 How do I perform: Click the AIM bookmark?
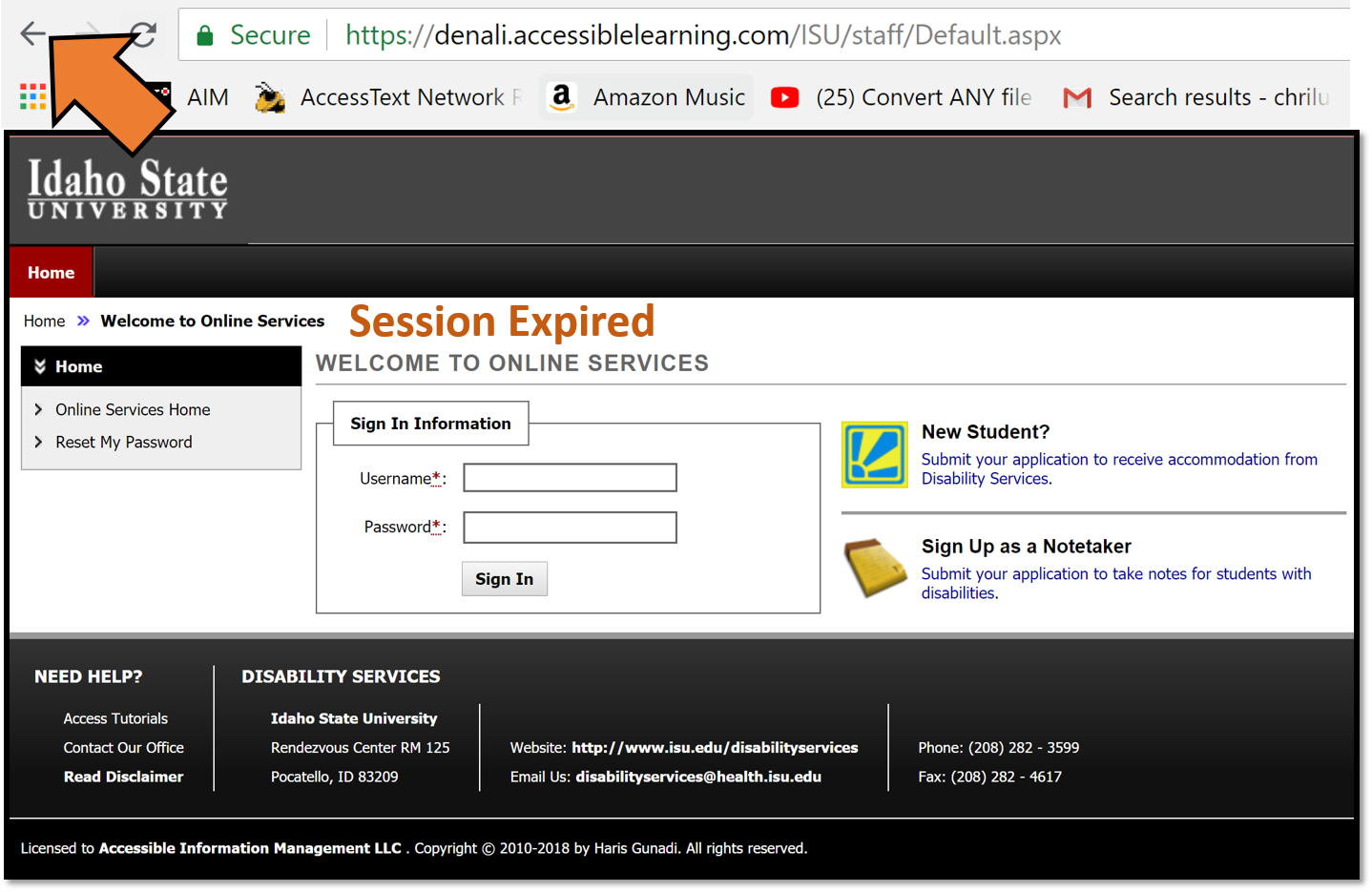tap(208, 96)
